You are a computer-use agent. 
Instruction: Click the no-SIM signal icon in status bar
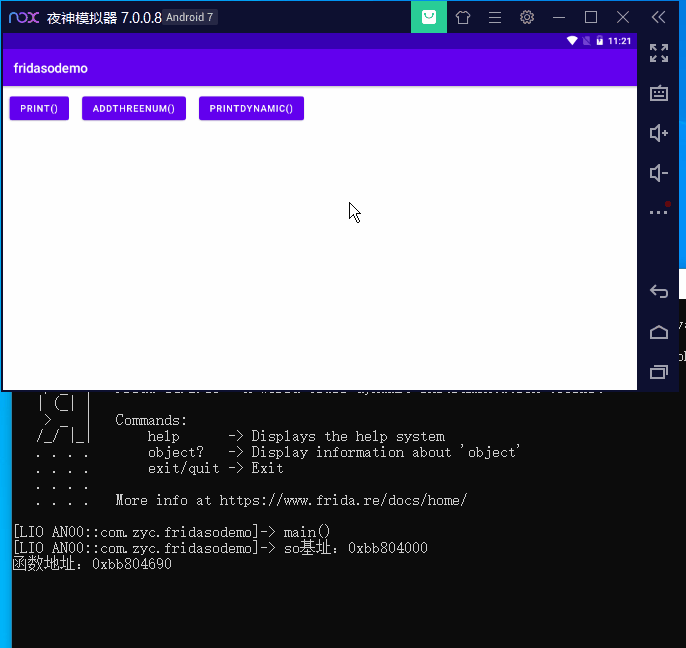tap(586, 41)
